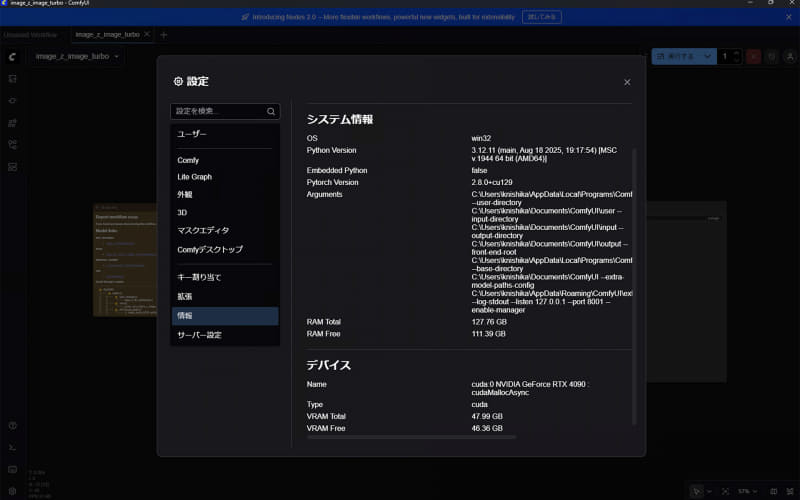Click the 127.76 GB RAM Total value
This screenshot has width=800, height=500.
[489, 322]
